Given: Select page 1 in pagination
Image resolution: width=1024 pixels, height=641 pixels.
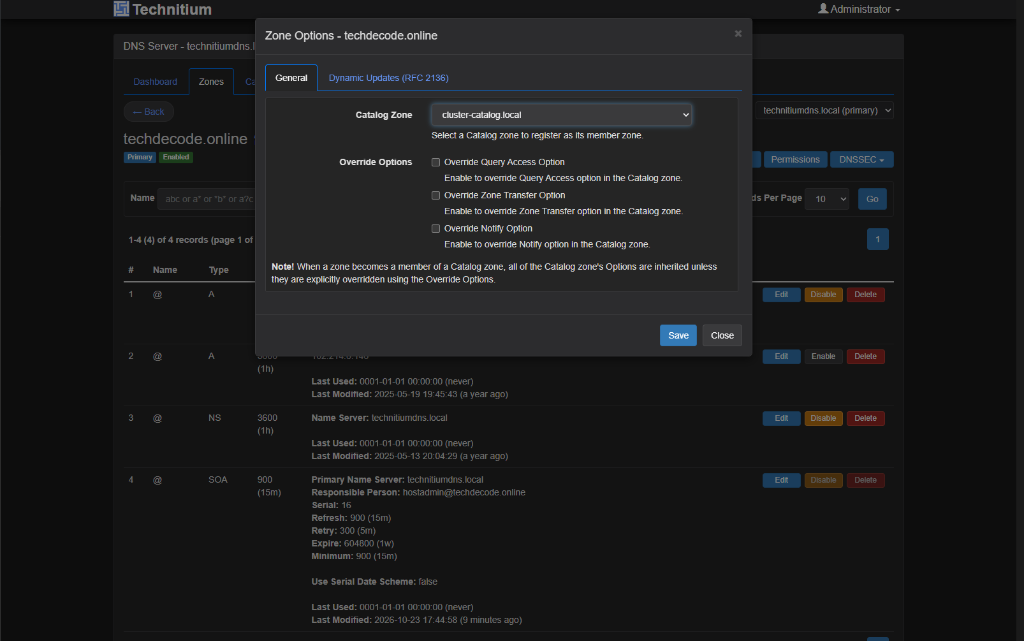Looking at the screenshot, I should click(x=878, y=239).
